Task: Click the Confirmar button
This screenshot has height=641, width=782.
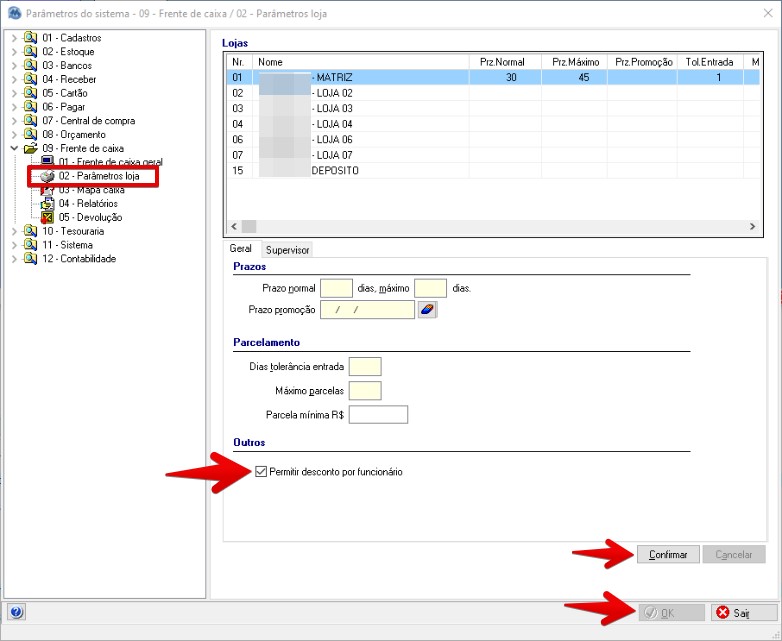Action: pyautogui.click(x=668, y=554)
